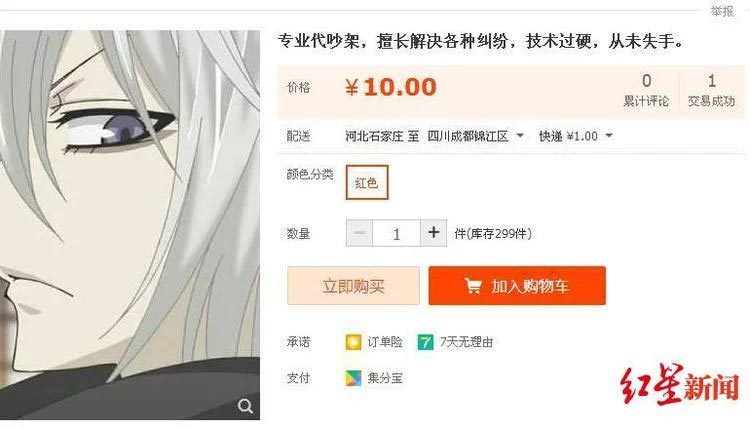Click the 加入购物车 button

pyautogui.click(x=517, y=286)
